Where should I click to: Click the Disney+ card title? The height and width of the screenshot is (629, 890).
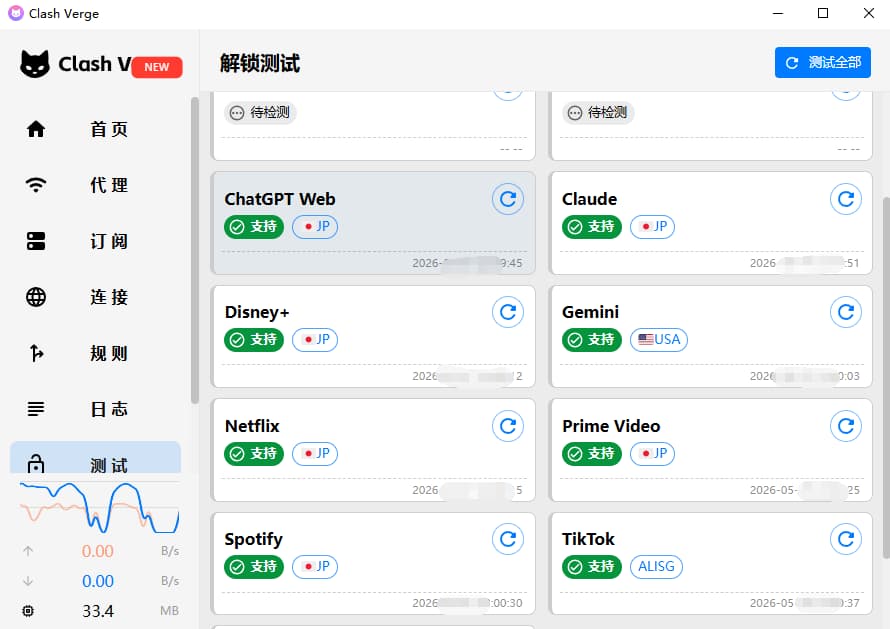257,312
